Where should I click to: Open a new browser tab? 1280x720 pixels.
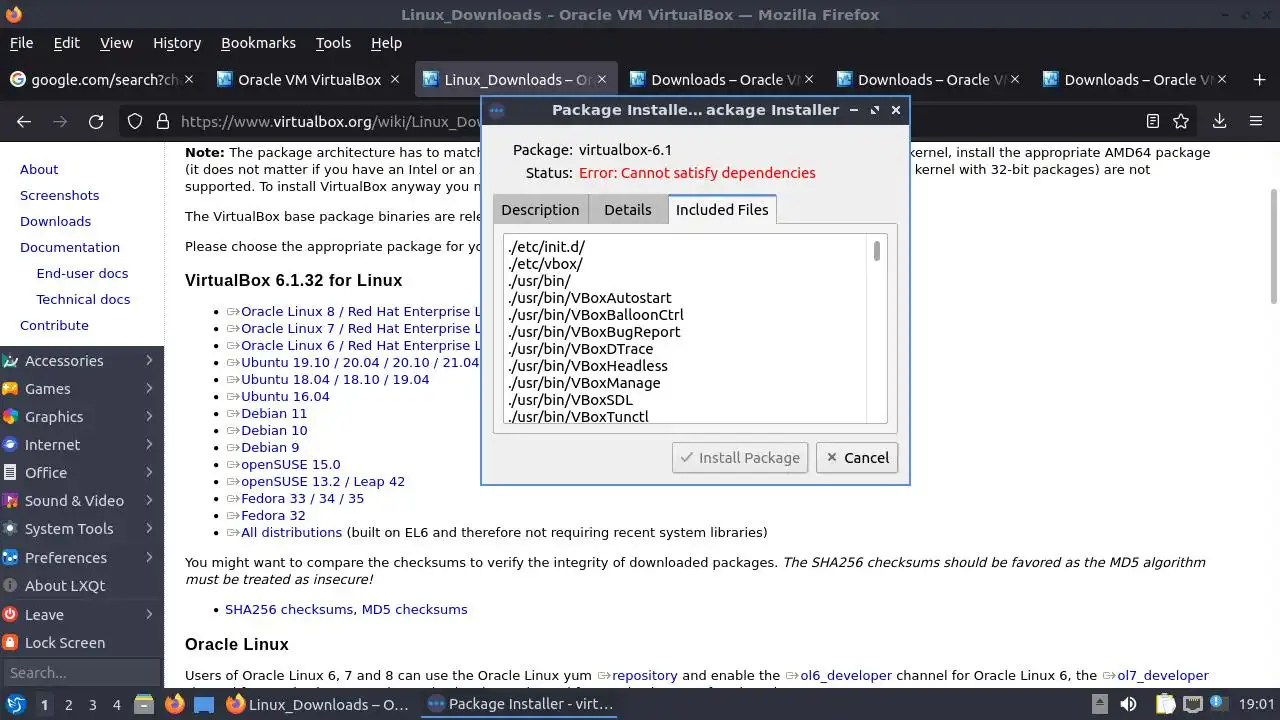click(1259, 80)
